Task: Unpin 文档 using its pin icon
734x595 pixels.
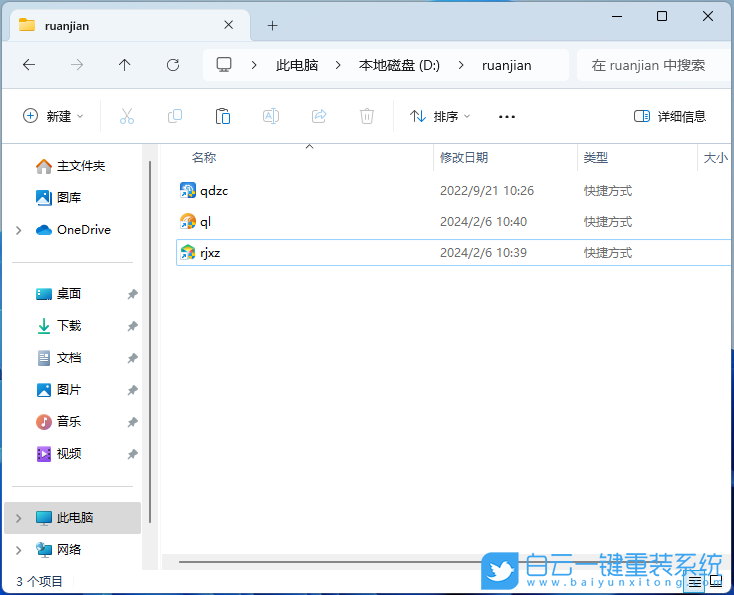Action: tap(132, 358)
